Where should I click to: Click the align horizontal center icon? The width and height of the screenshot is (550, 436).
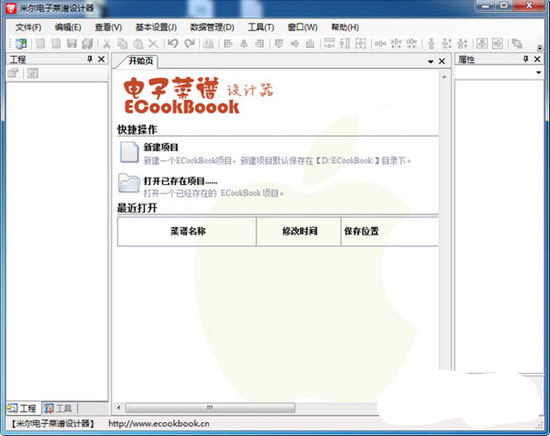click(244, 43)
